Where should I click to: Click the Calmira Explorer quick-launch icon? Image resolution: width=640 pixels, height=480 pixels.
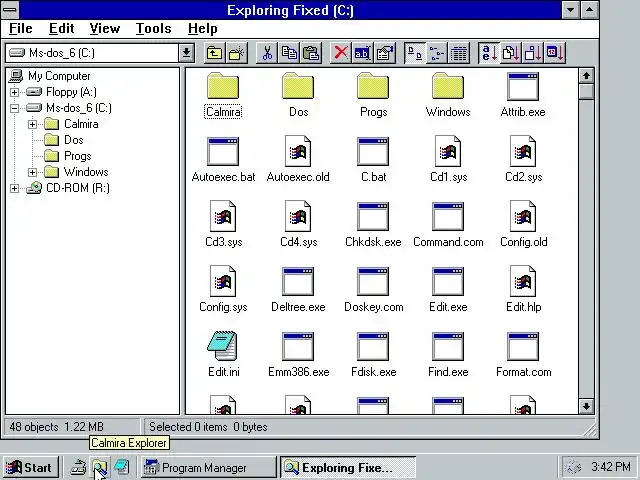coord(100,467)
